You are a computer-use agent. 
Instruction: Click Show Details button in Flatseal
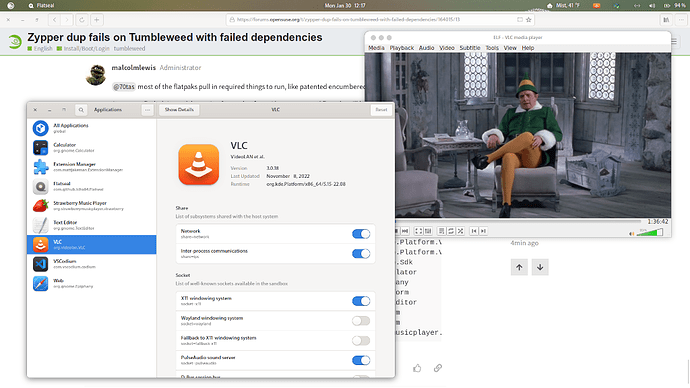(x=179, y=110)
